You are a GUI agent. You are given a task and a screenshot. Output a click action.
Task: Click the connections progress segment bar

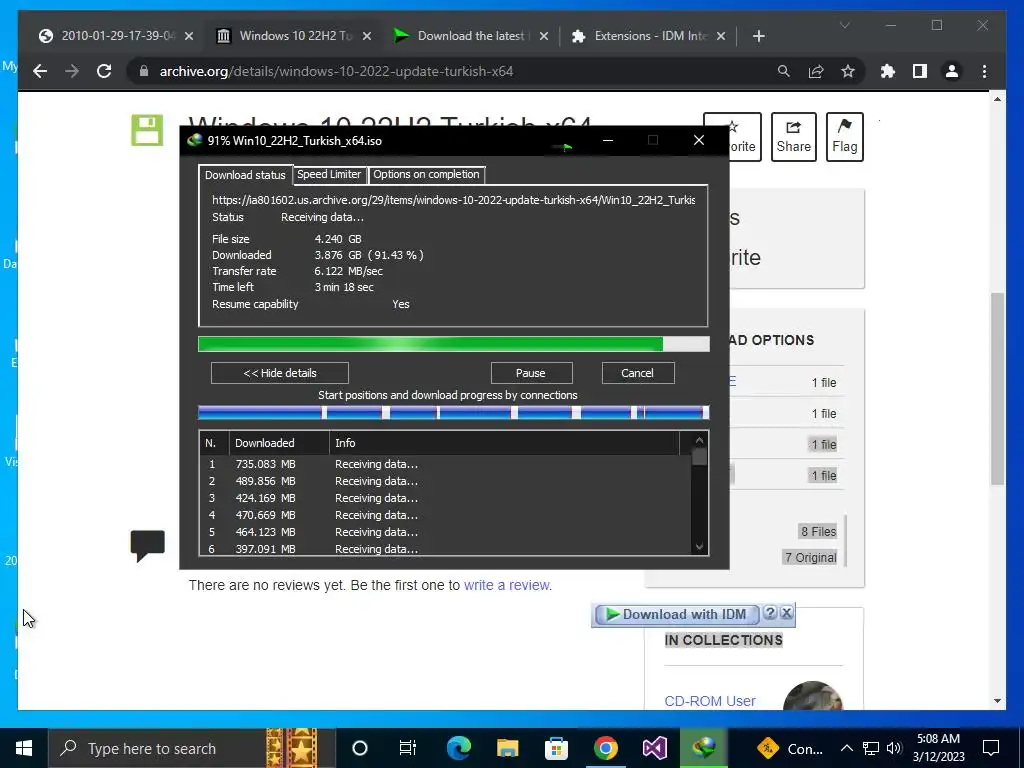point(453,412)
